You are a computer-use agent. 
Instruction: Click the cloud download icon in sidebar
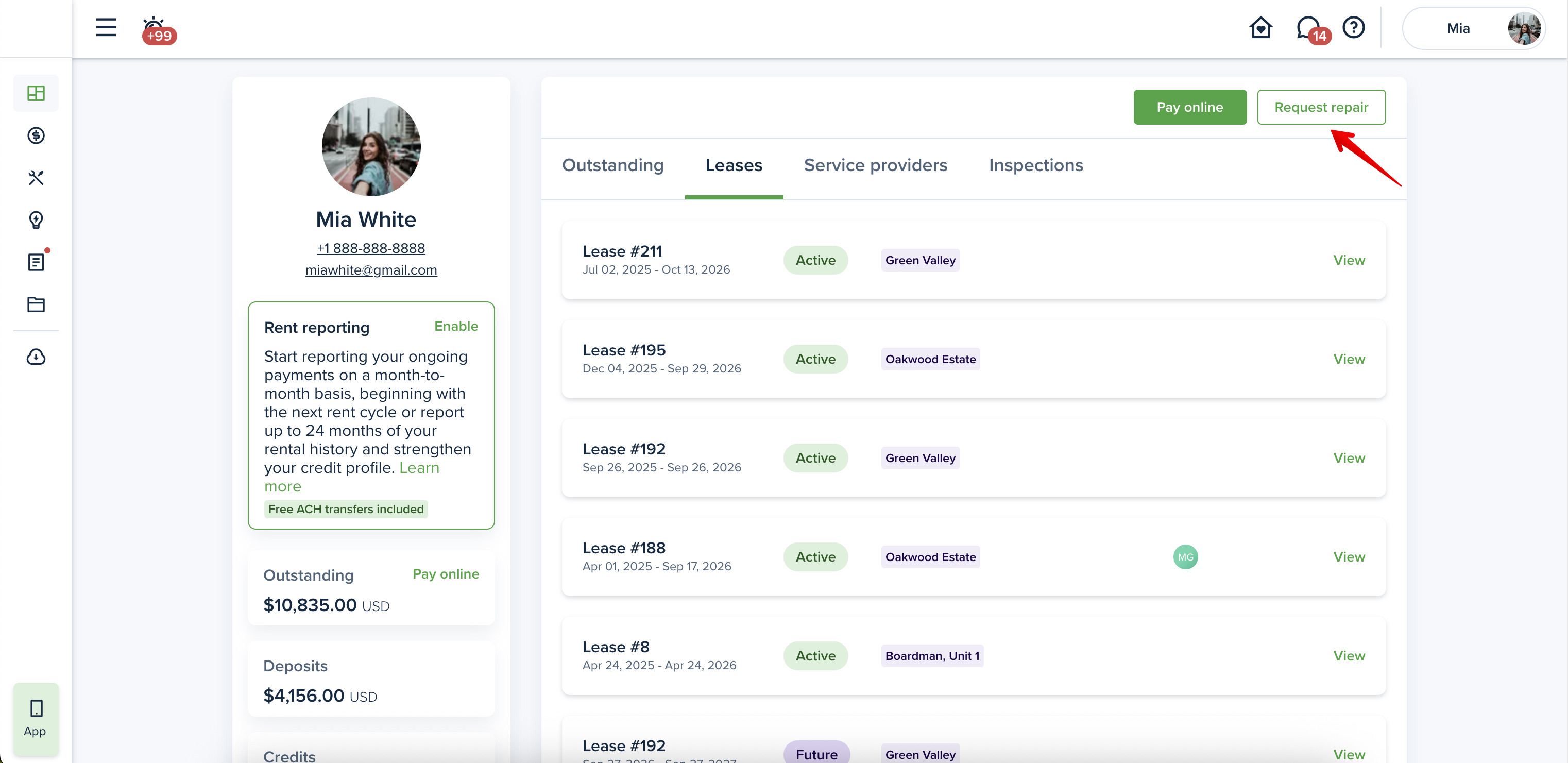(36, 357)
